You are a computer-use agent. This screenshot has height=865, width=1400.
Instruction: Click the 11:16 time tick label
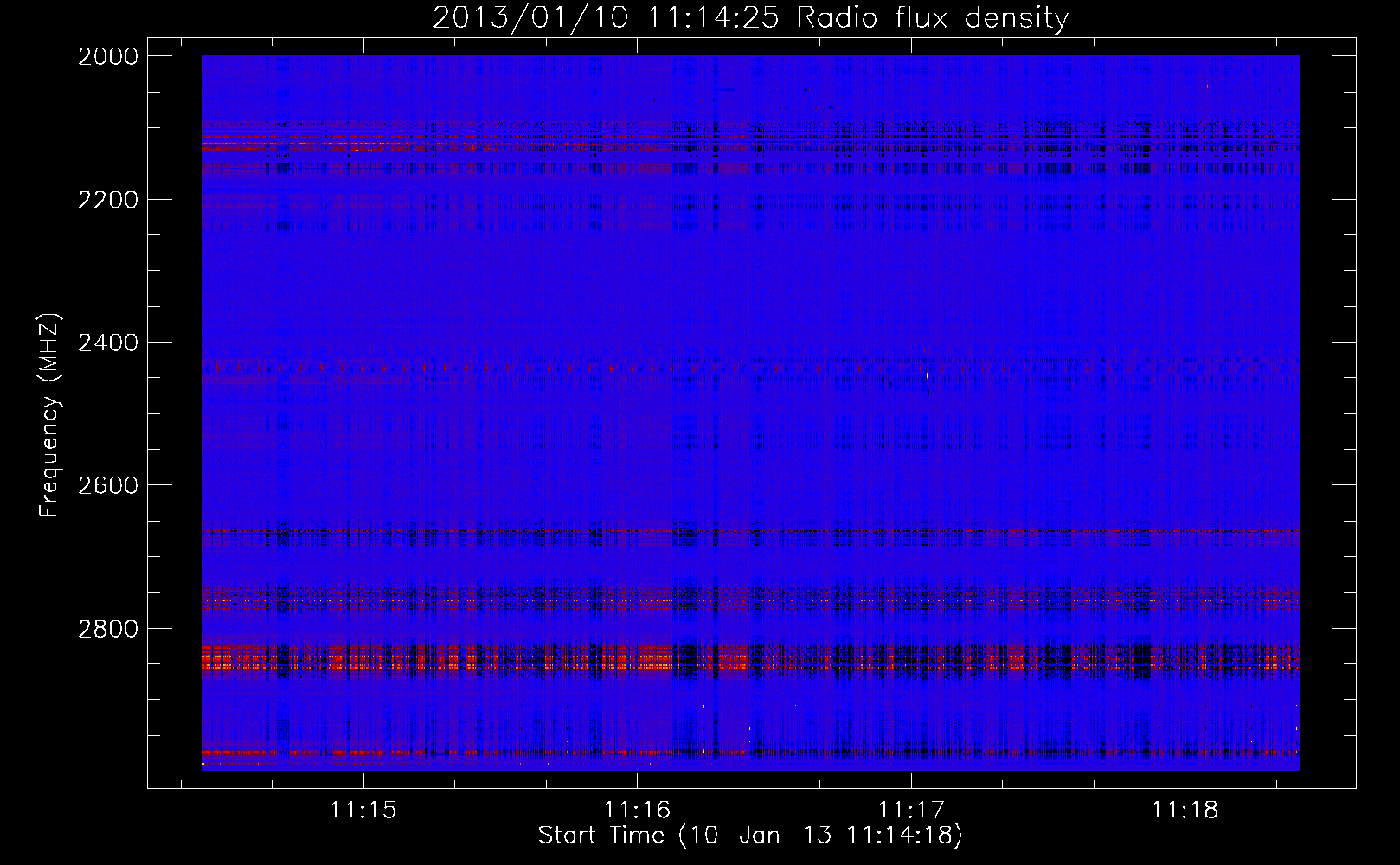click(x=637, y=810)
